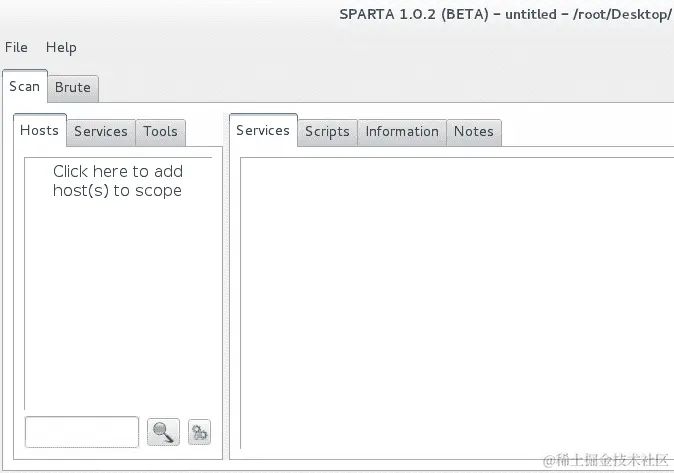Open the File menu
Image resolution: width=674 pixels, height=473 pixels.
click(x=16, y=47)
